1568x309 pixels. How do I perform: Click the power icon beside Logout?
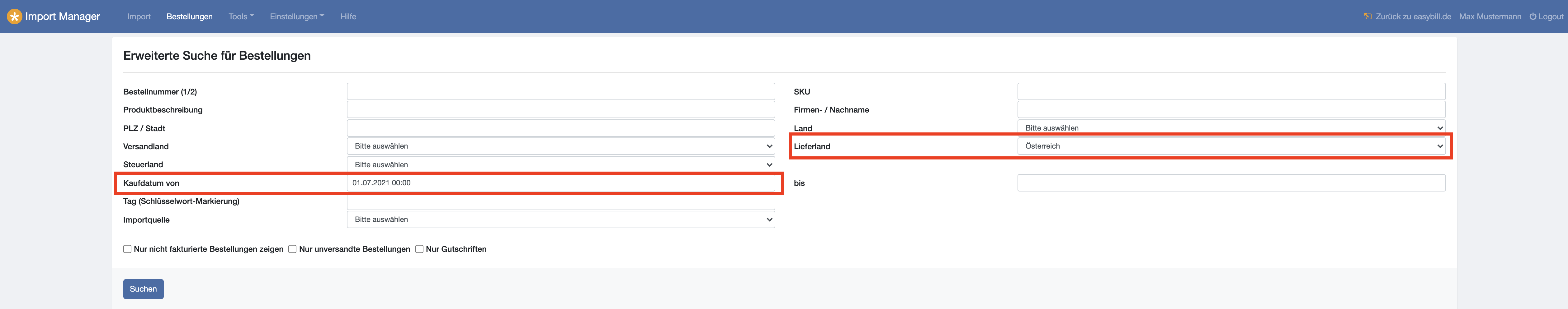point(1533,16)
